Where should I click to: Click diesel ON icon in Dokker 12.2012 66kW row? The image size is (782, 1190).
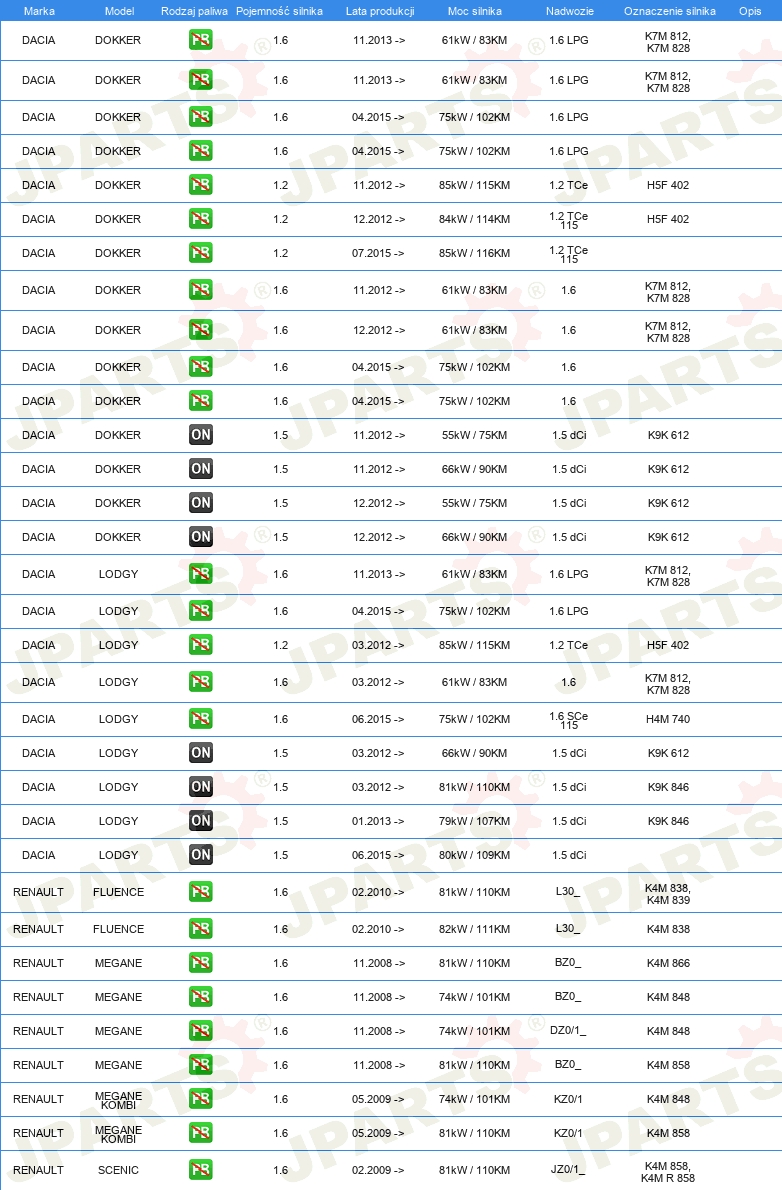200,537
